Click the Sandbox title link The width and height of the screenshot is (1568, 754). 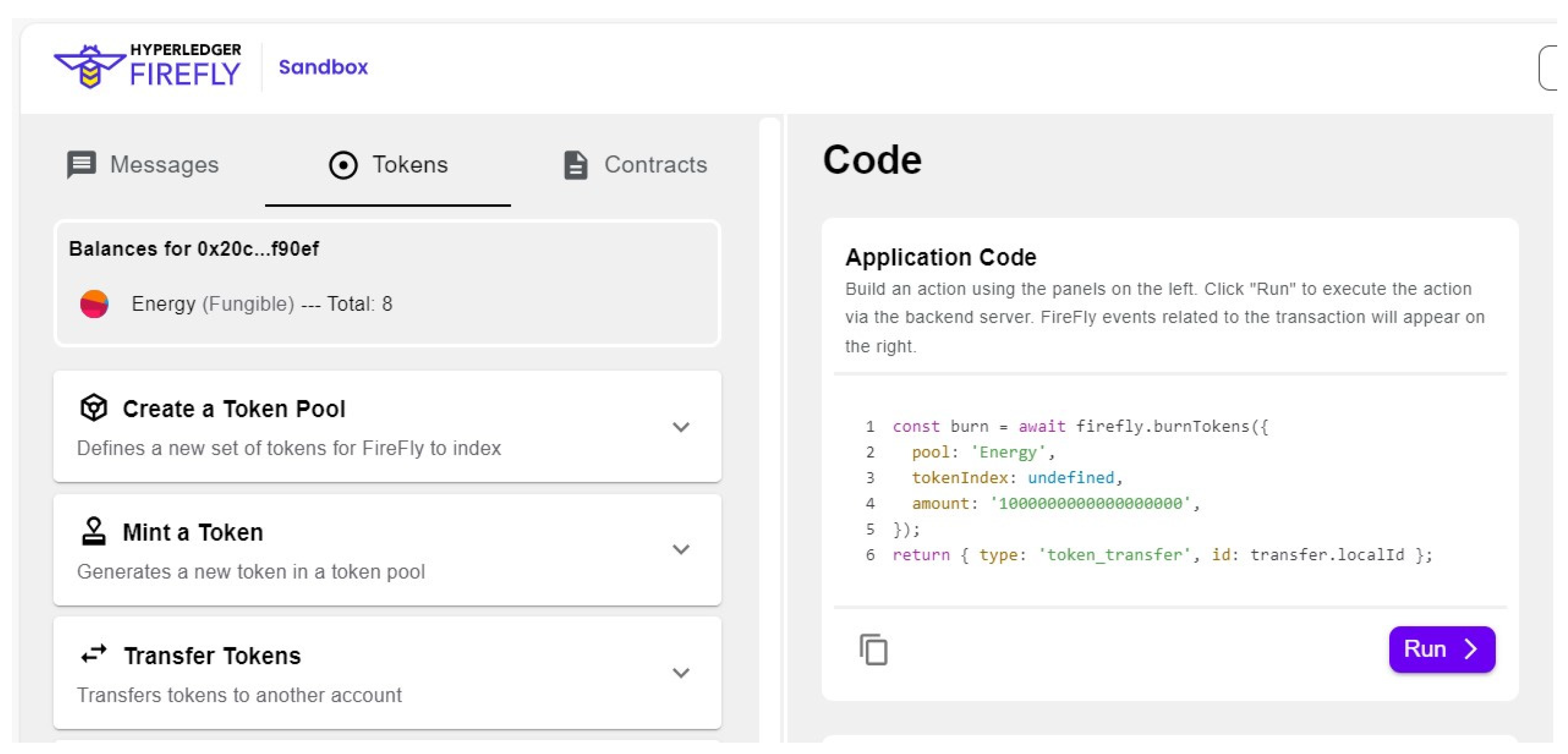click(323, 67)
